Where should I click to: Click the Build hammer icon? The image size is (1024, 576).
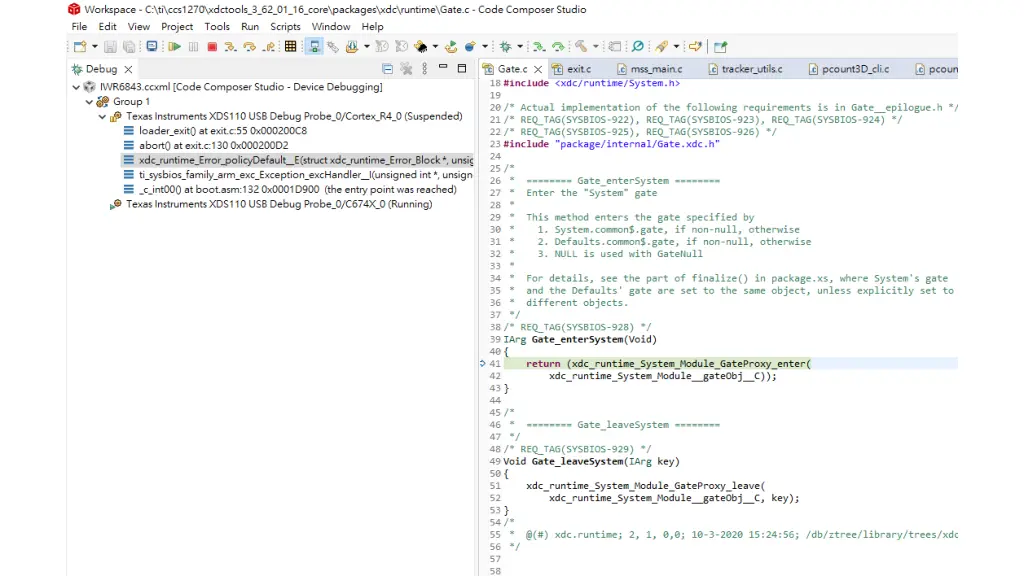point(581,46)
